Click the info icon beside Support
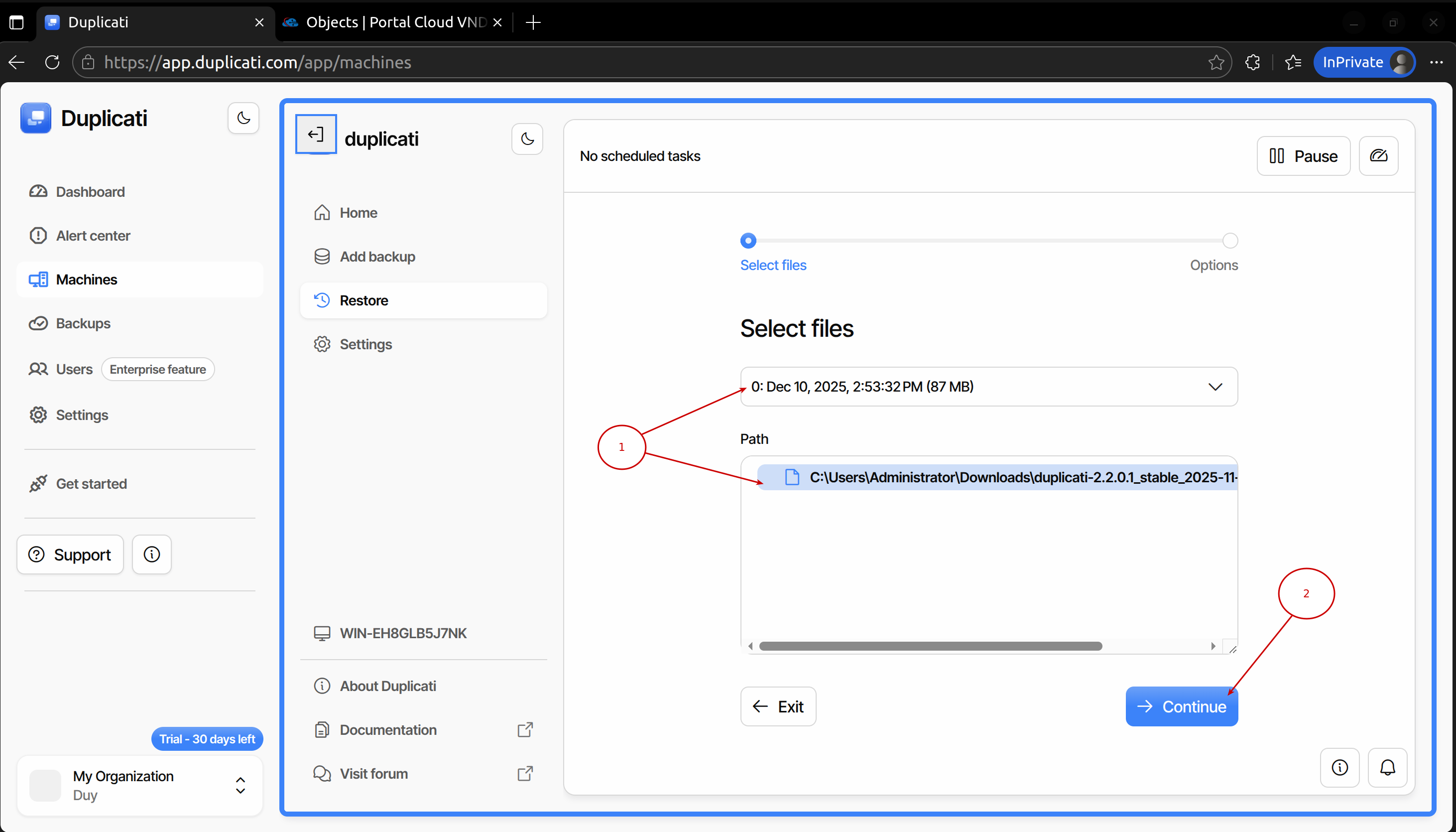Image resolution: width=1456 pixels, height=832 pixels. [151, 555]
